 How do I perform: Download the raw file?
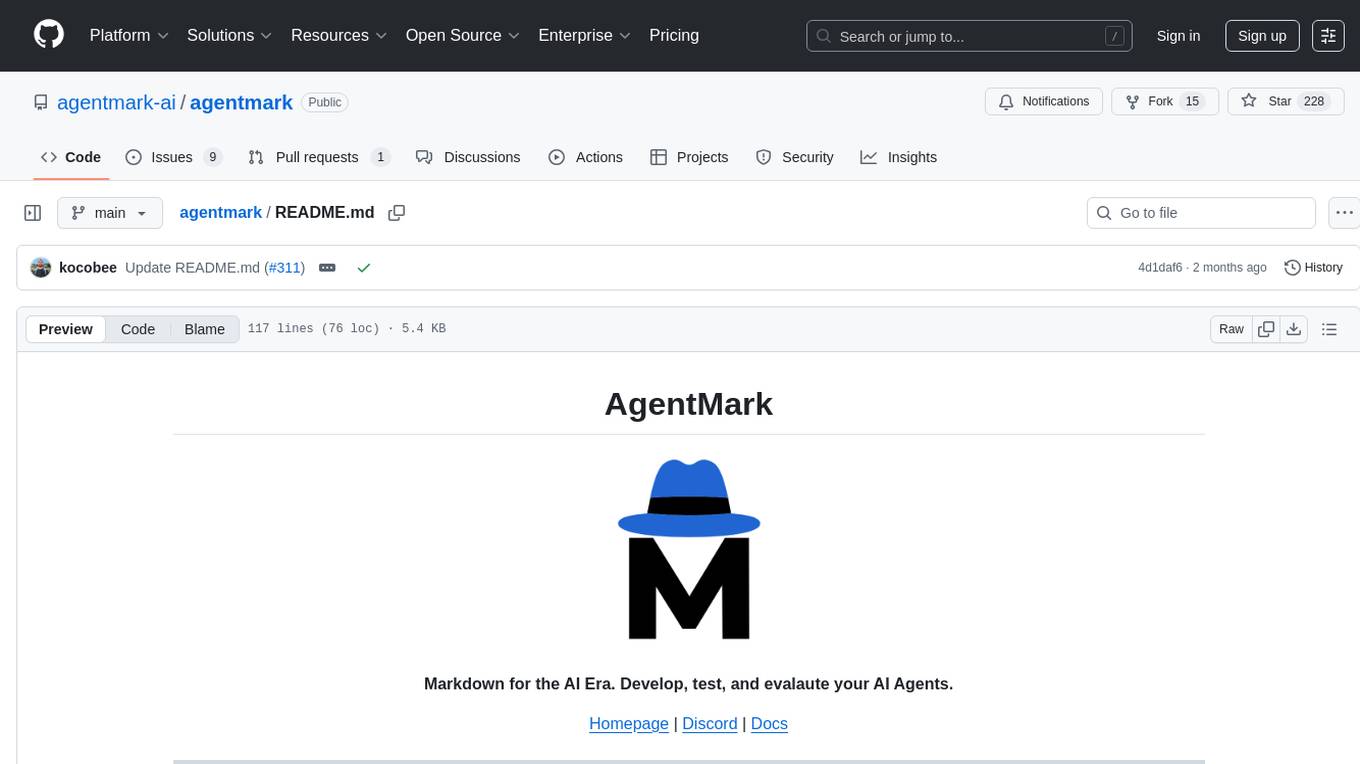1294,329
